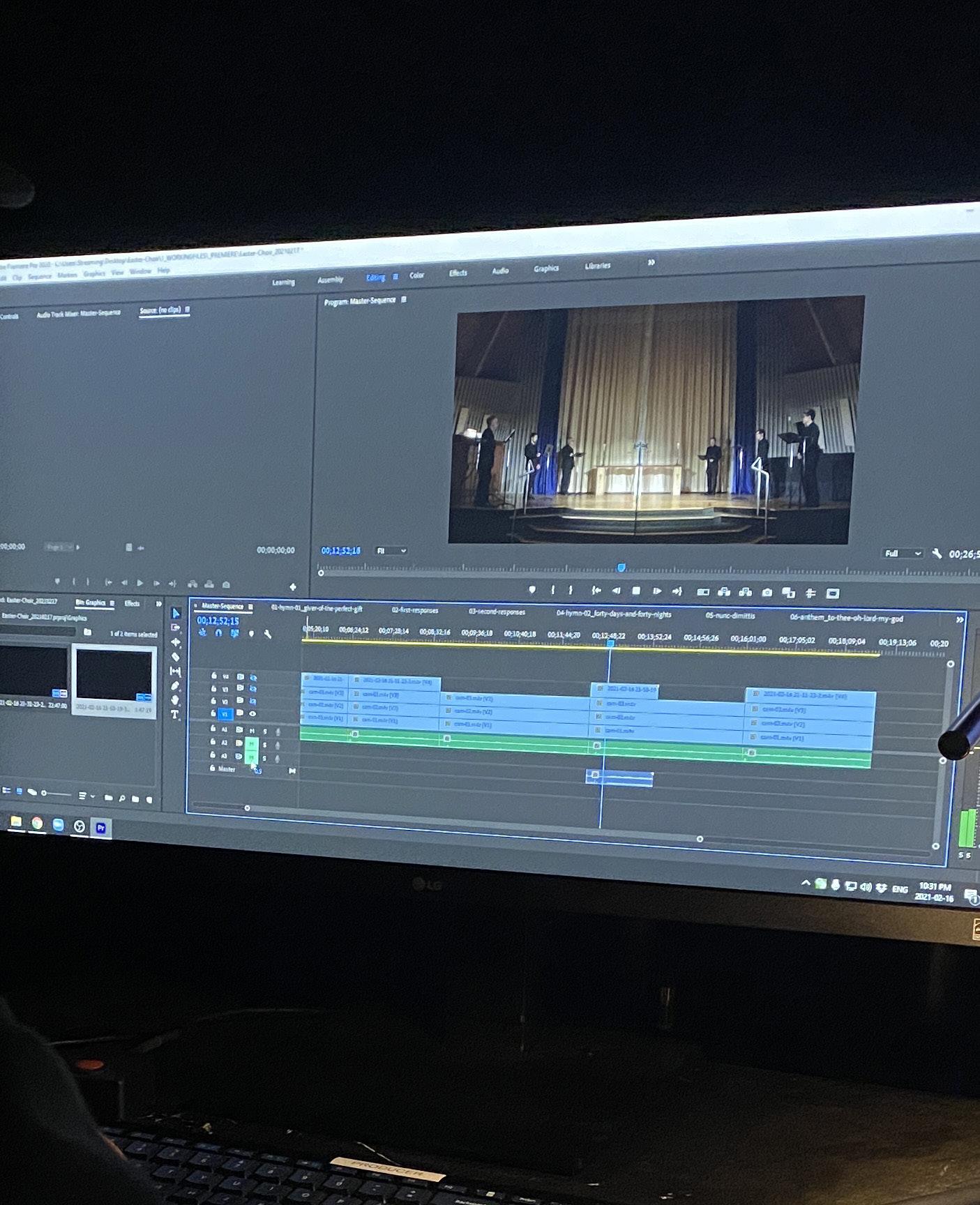Select the Track Select Forward tool

coord(176,628)
